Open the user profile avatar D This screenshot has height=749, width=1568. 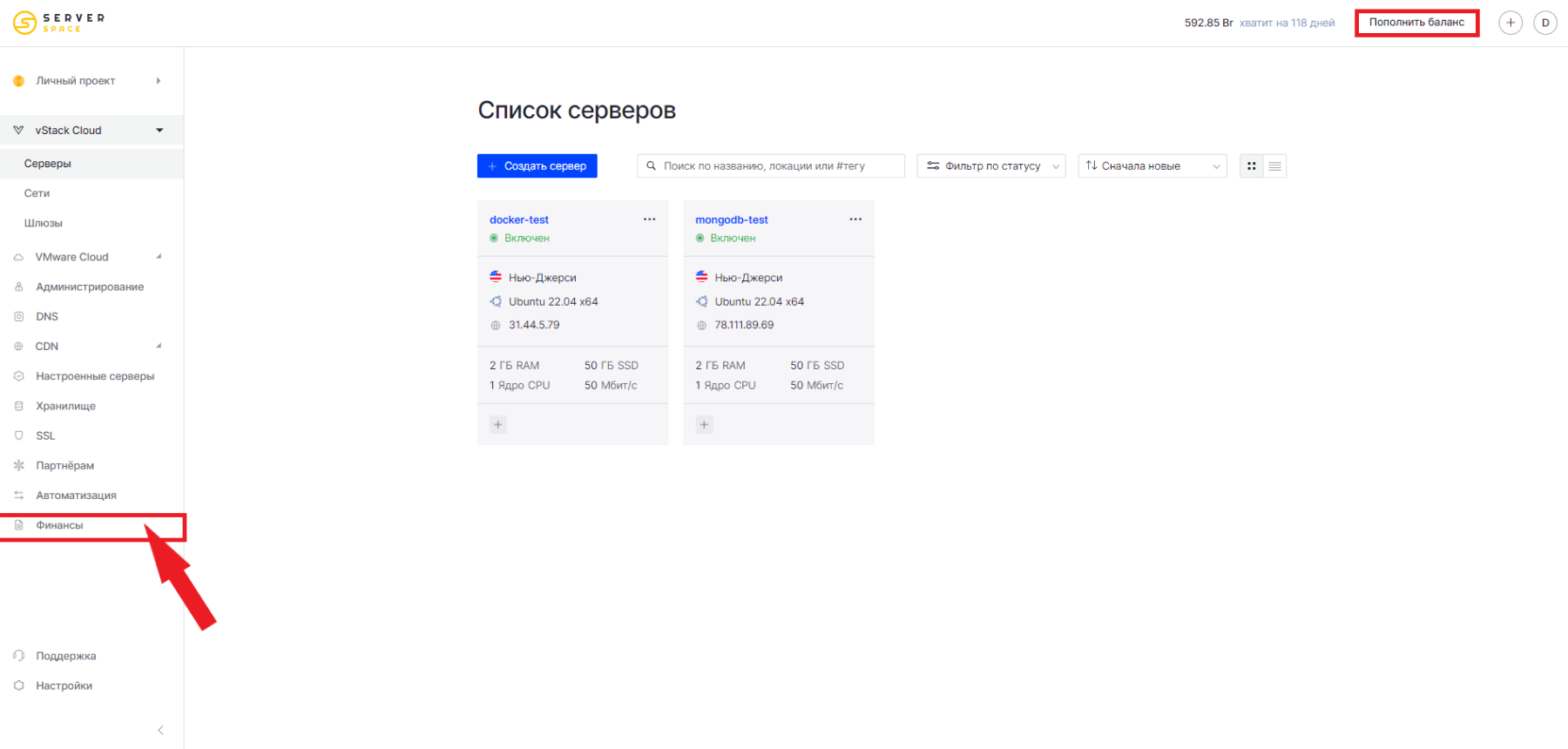pyautogui.click(x=1545, y=23)
